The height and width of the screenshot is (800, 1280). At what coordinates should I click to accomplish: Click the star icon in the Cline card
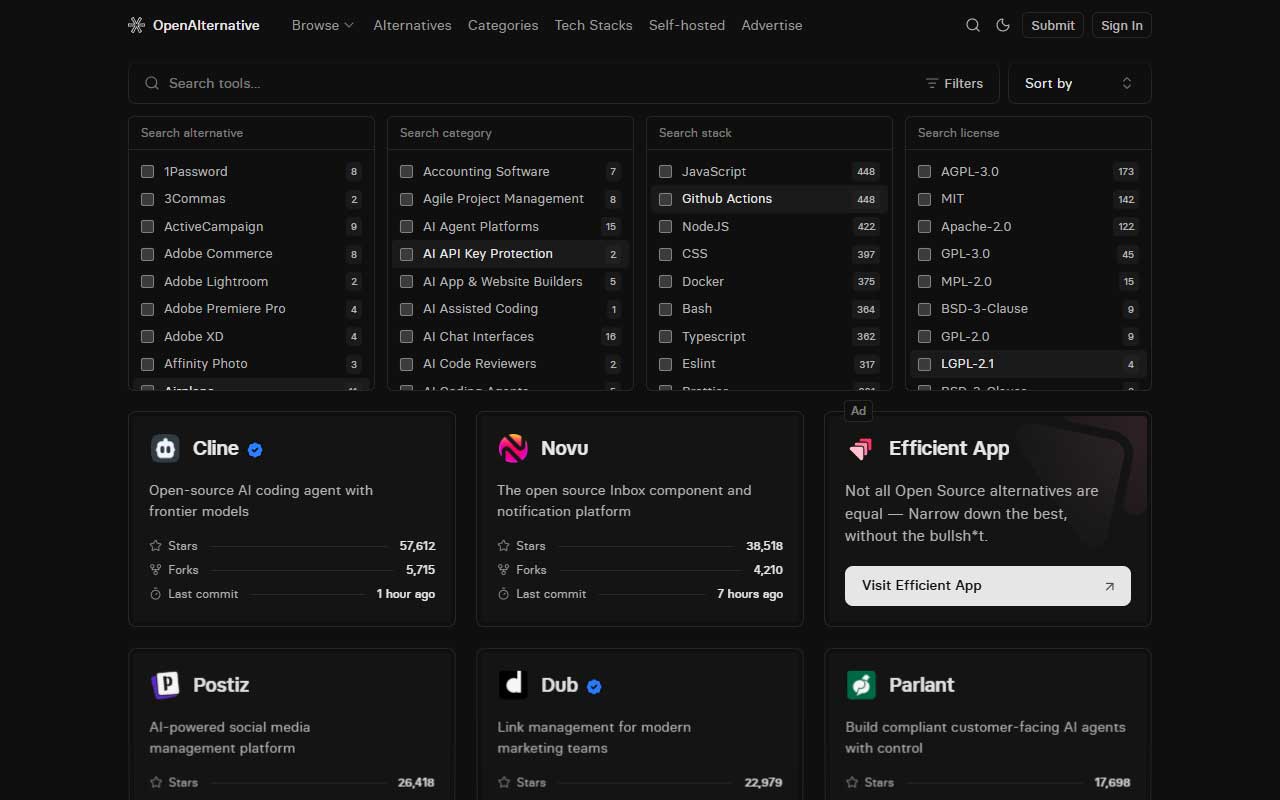pos(155,546)
